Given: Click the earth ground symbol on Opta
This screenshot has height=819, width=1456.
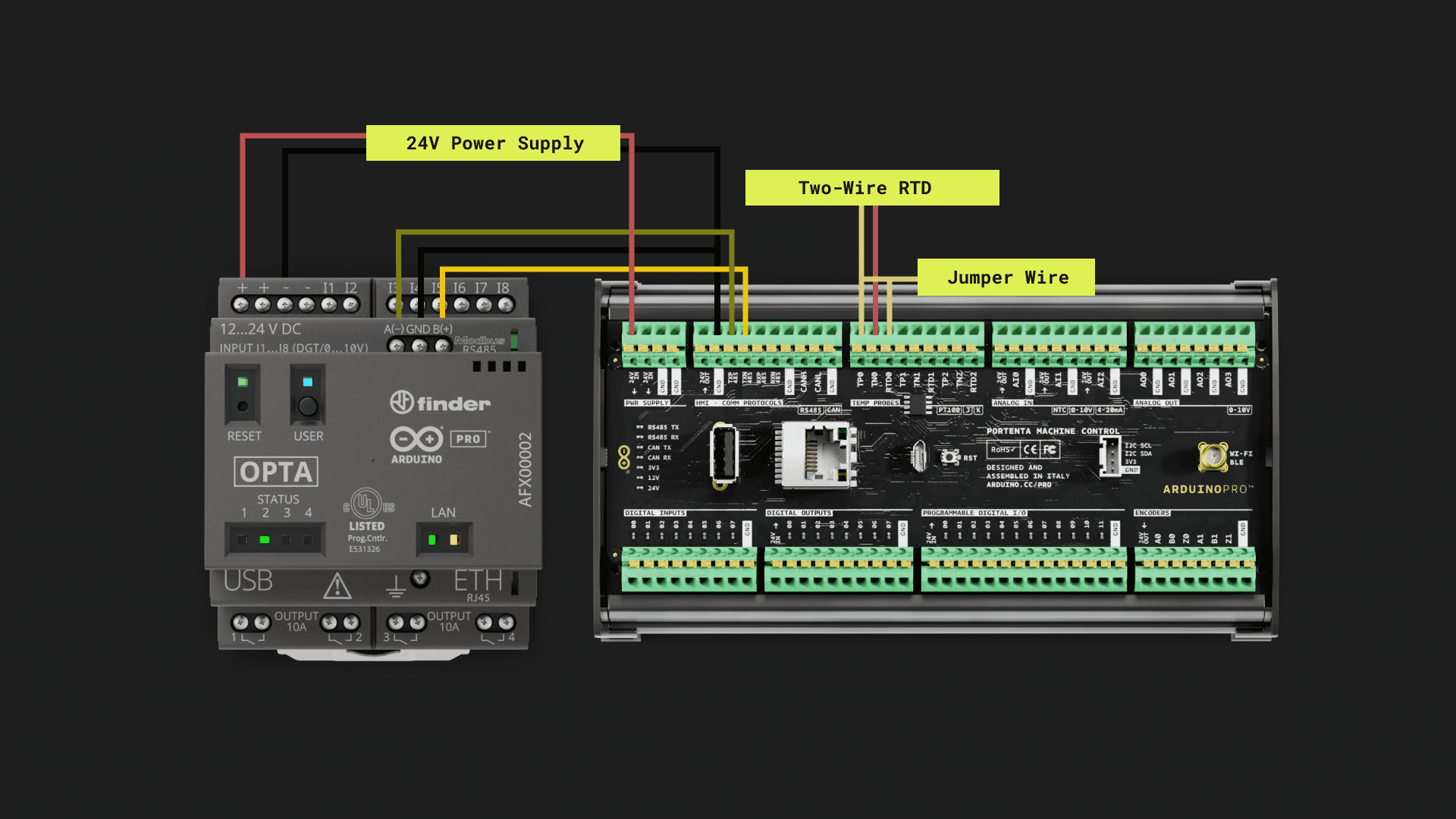Looking at the screenshot, I should 396,586.
